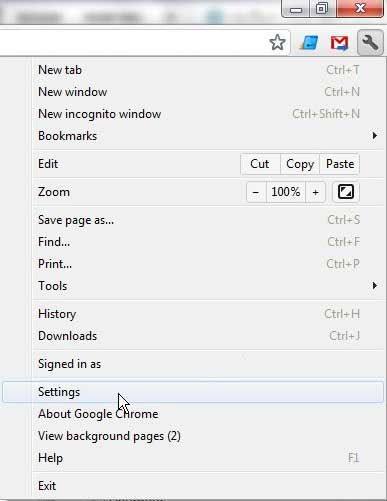The width and height of the screenshot is (387, 501).
Task: Decrease zoom with minus button
Action: pos(256,192)
